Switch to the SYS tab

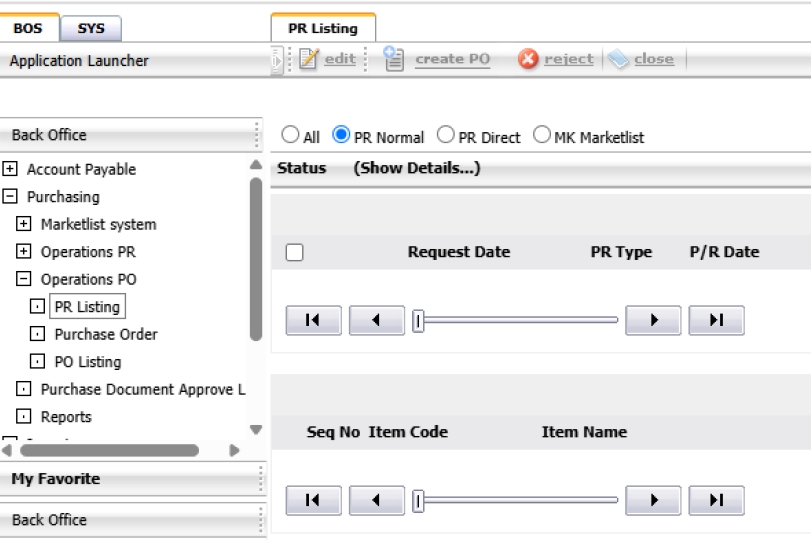(91, 28)
